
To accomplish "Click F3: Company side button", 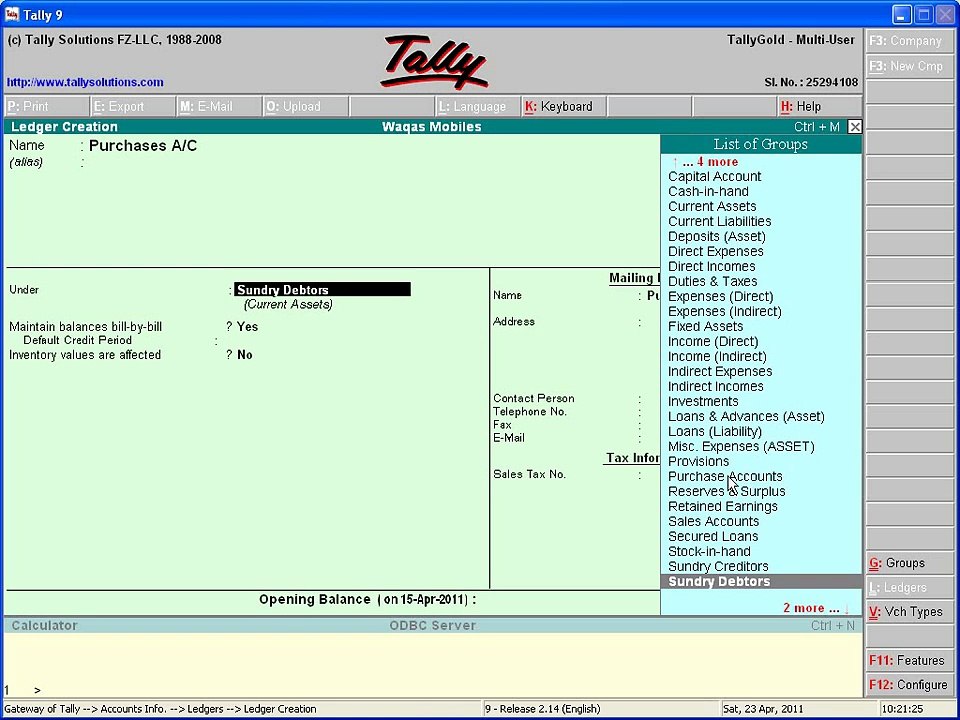I will click(911, 41).
